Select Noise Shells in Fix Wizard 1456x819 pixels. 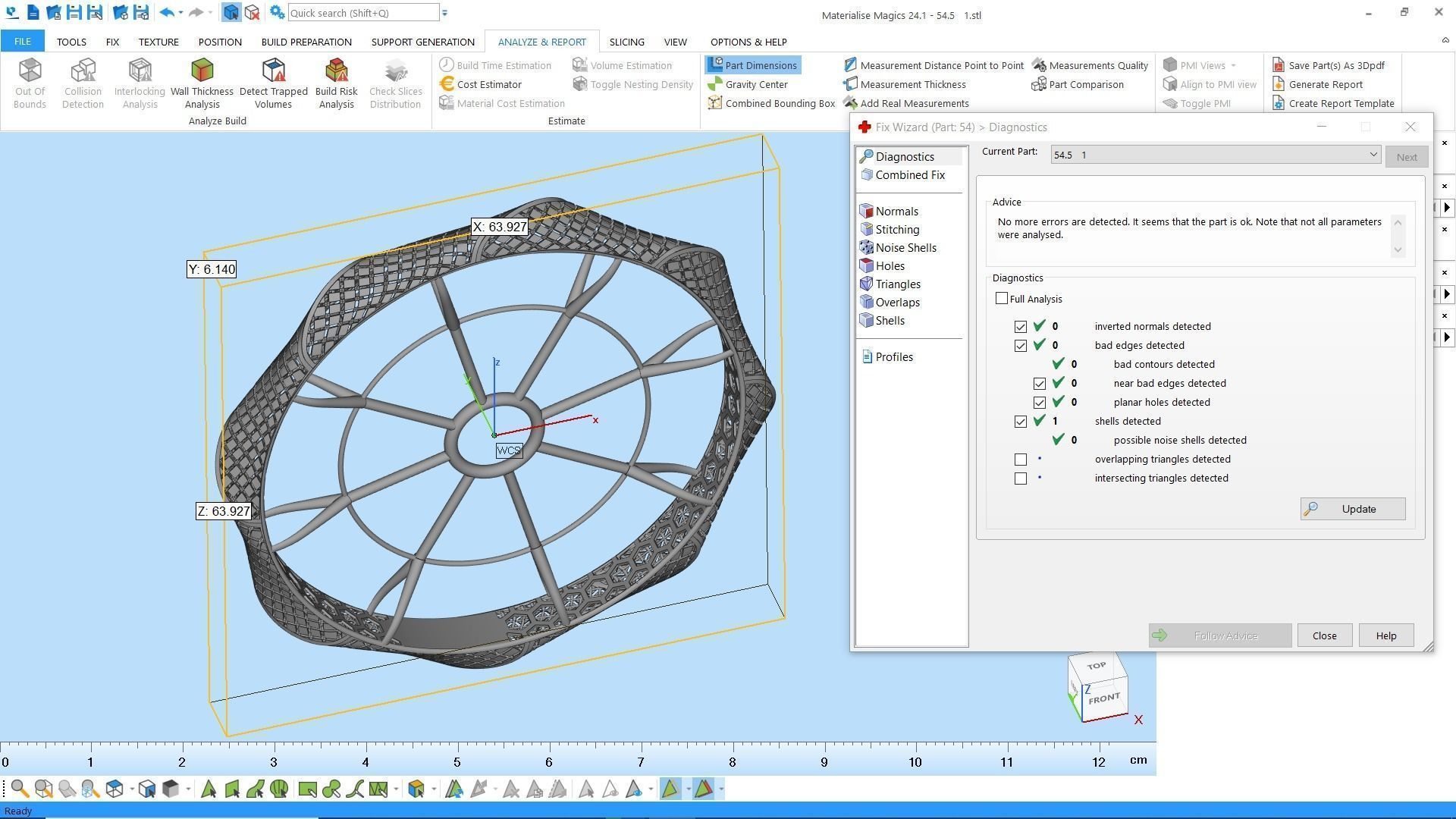point(905,248)
